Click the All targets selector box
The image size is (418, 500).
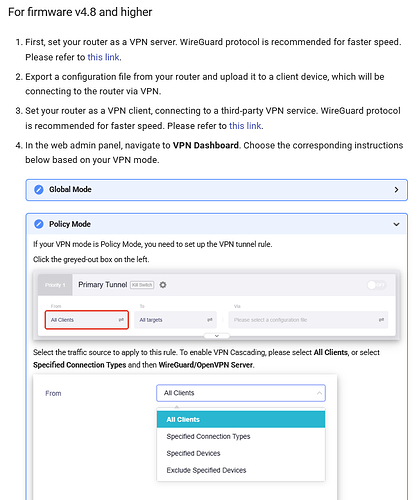pyautogui.click(x=175, y=320)
